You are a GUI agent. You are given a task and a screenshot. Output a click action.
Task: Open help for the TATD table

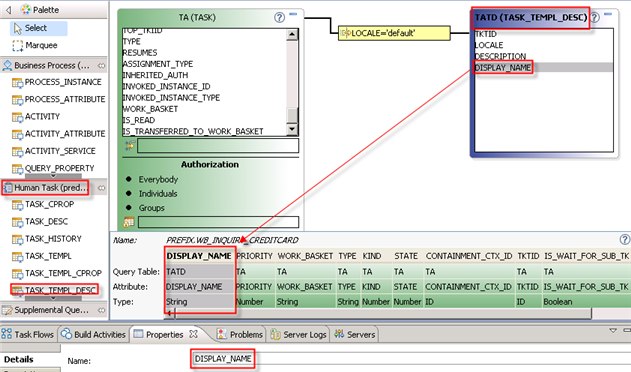[595, 17]
